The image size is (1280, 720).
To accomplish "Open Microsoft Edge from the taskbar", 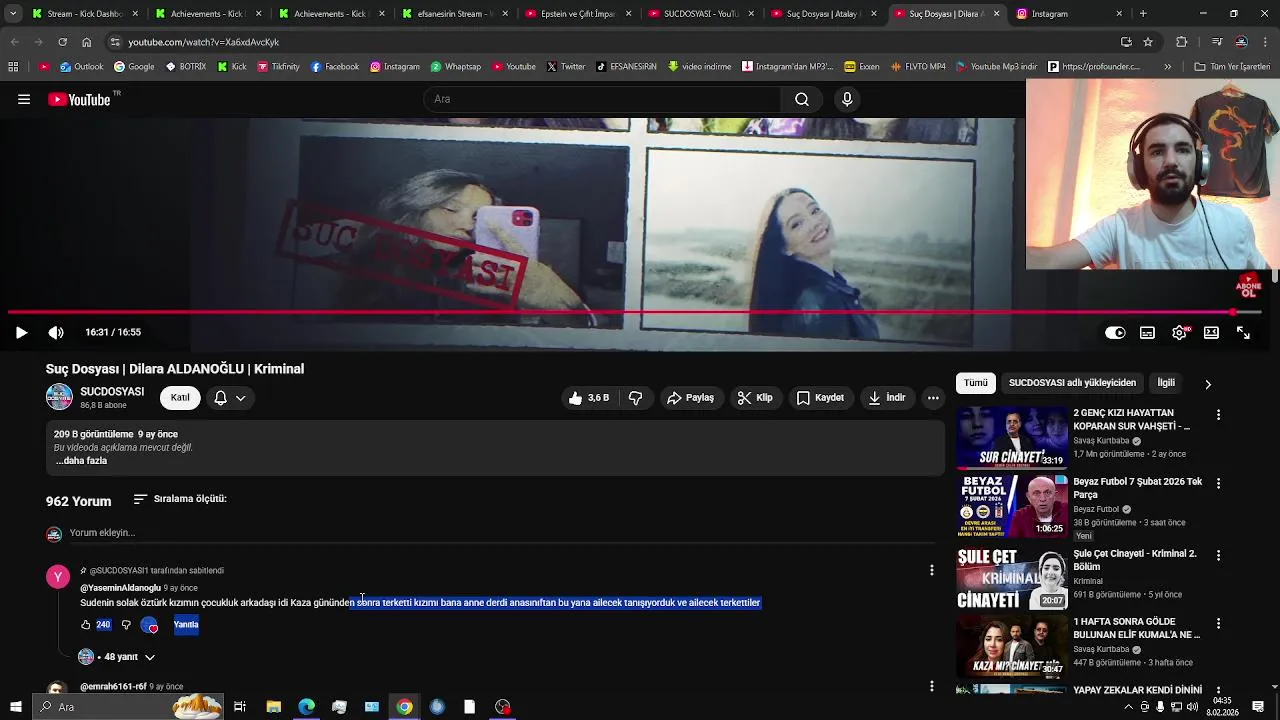I will pos(306,707).
